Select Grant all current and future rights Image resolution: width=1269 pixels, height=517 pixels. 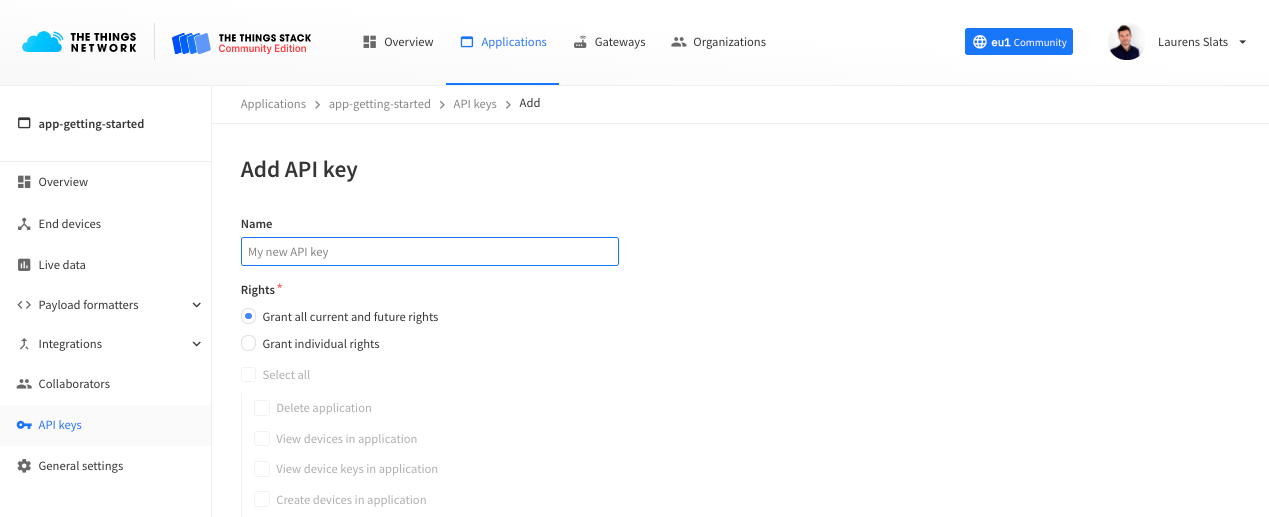click(x=249, y=316)
